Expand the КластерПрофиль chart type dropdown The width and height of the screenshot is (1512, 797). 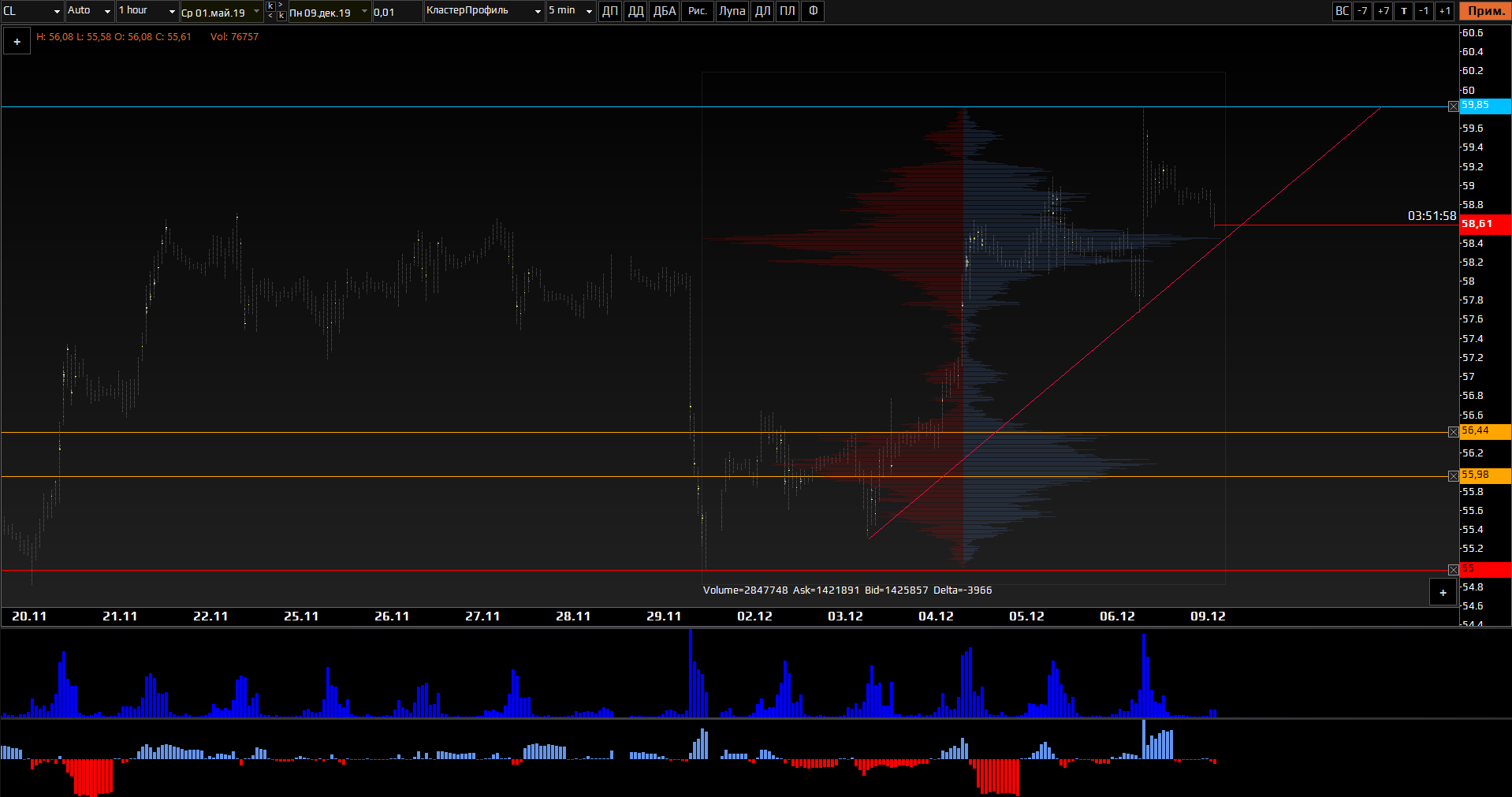(538, 11)
